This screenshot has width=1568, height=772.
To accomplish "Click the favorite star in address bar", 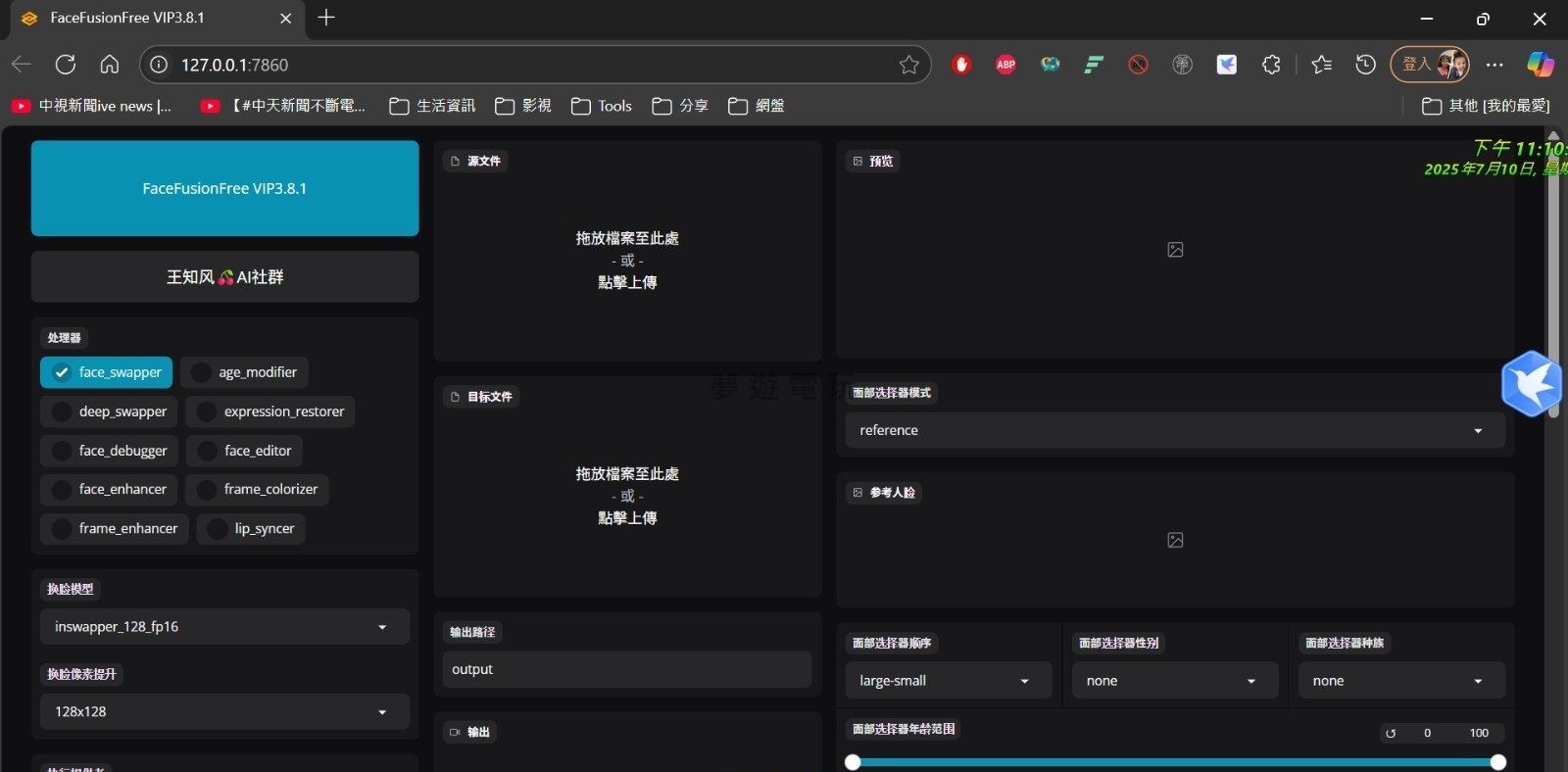I will click(x=908, y=65).
